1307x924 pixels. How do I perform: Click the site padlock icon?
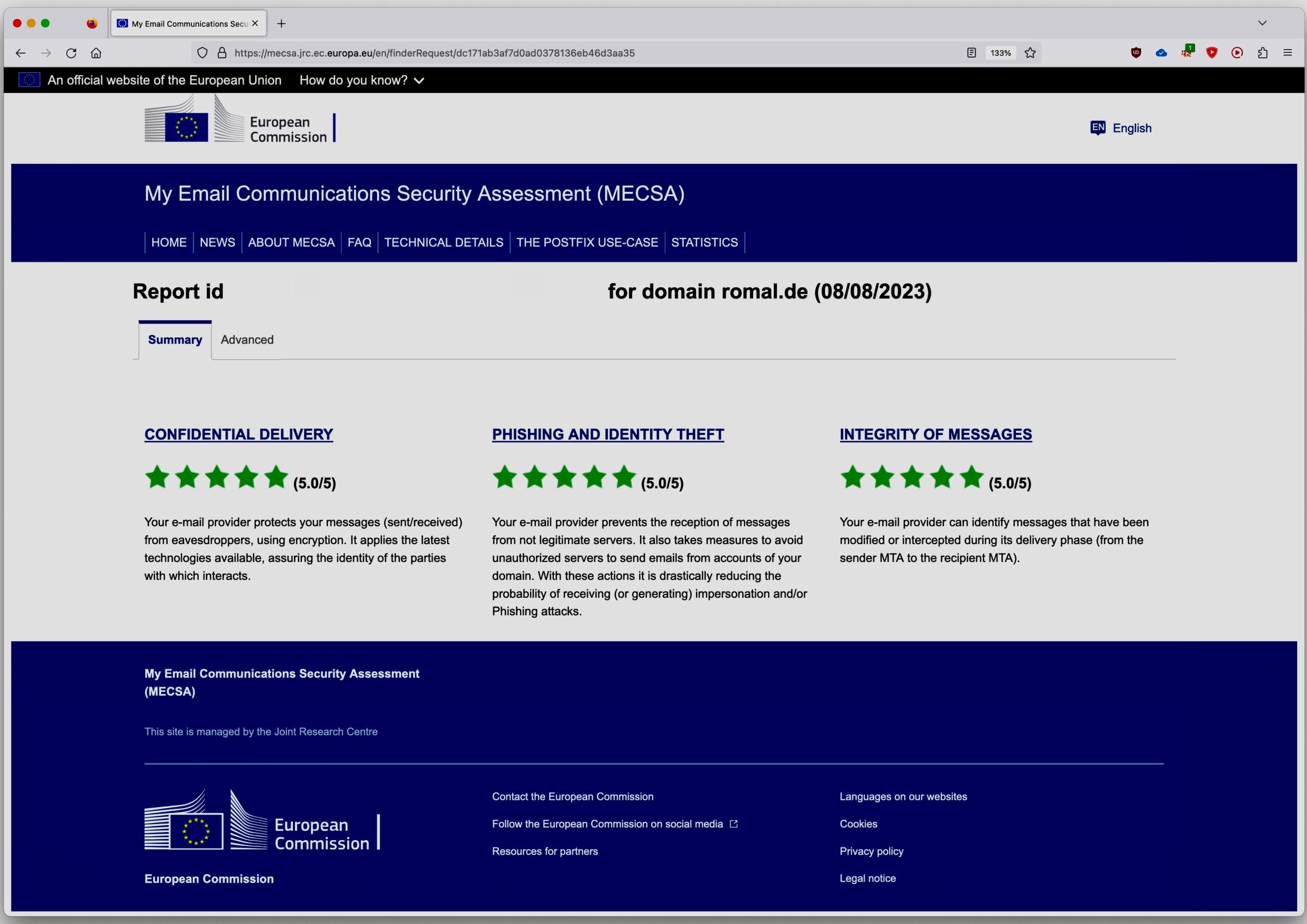coord(222,53)
